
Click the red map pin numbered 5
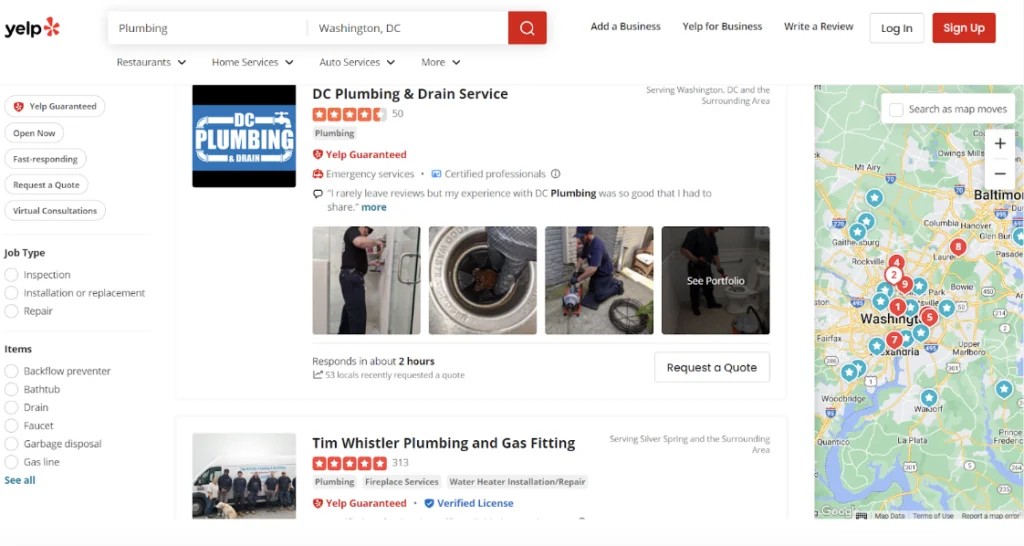(x=929, y=317)
